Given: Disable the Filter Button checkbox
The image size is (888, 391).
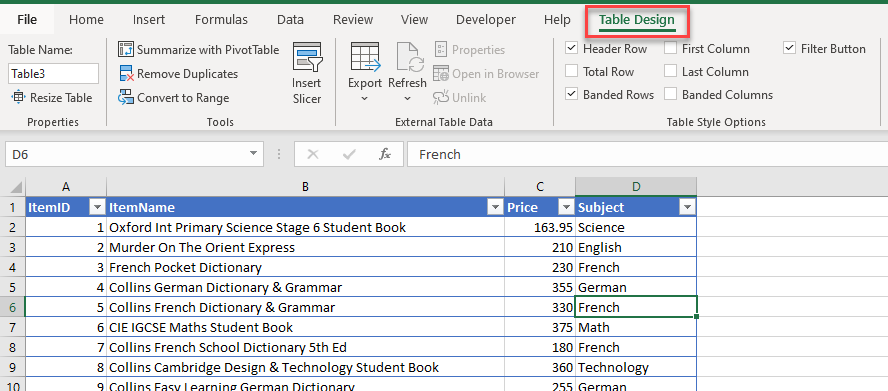Looking at the screenshot, I should pyautogui.click(x=789, y=49).
